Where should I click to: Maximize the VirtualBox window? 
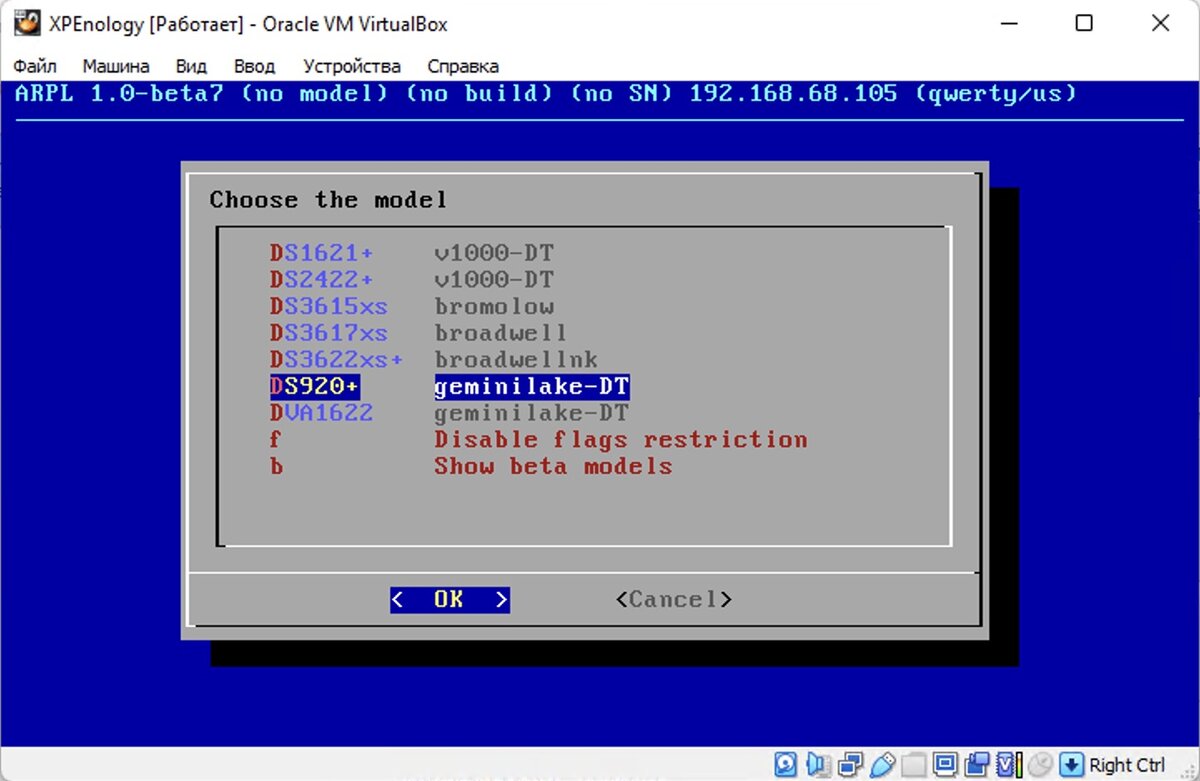coord(1084,23)
